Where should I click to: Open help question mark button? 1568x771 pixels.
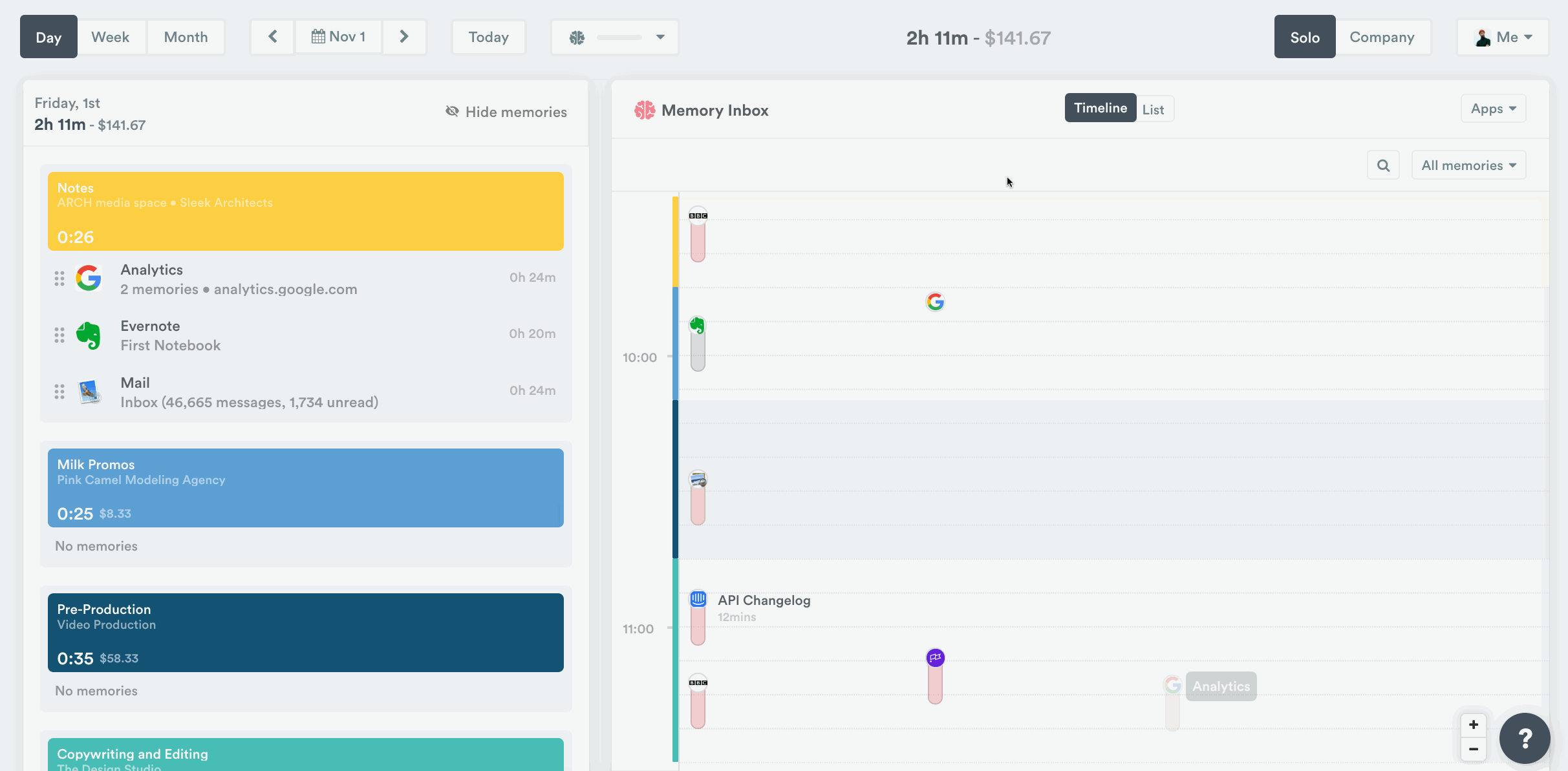click(x=1525, y=738)
